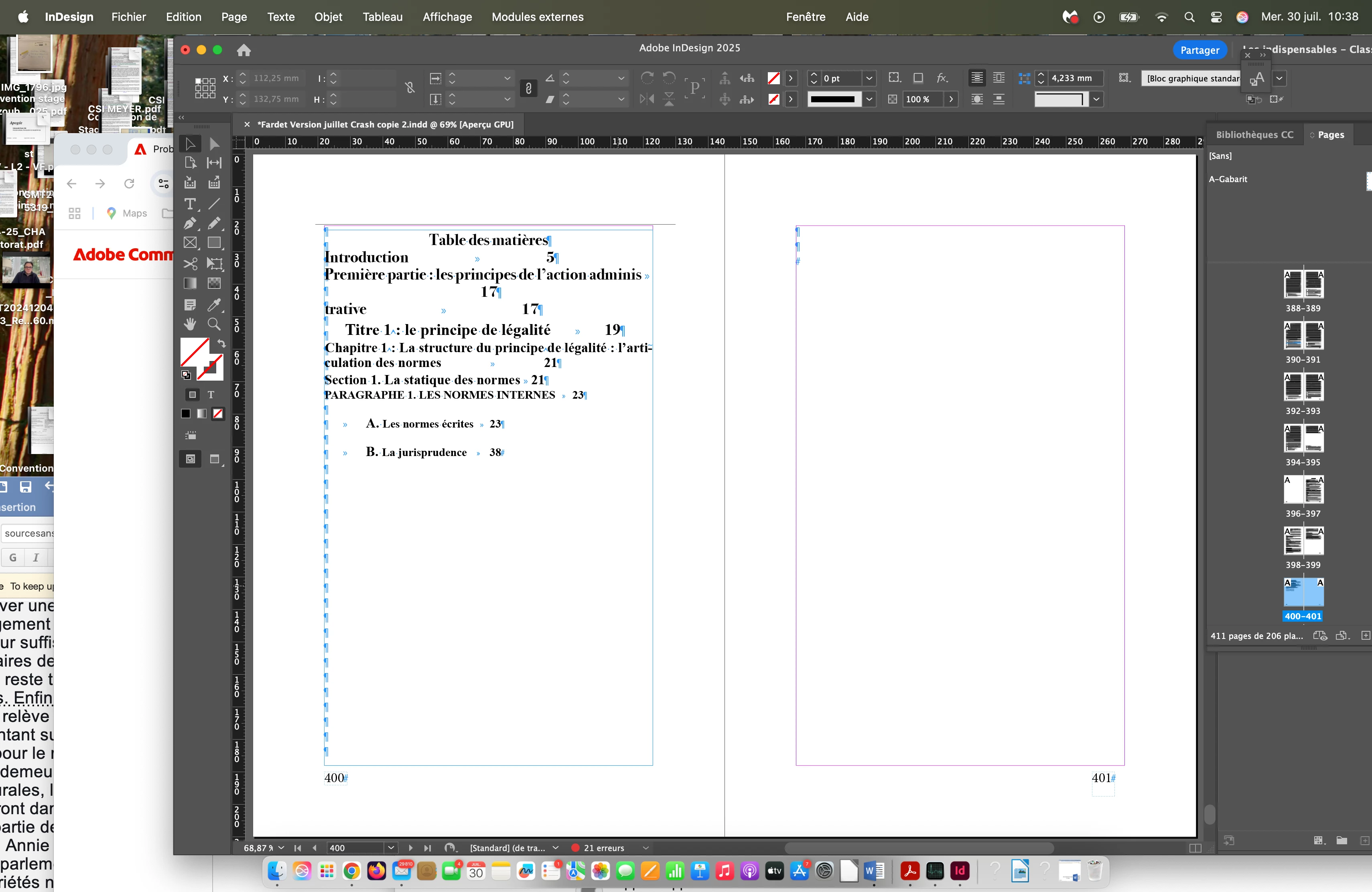Select the Type tool

[190, 204]
